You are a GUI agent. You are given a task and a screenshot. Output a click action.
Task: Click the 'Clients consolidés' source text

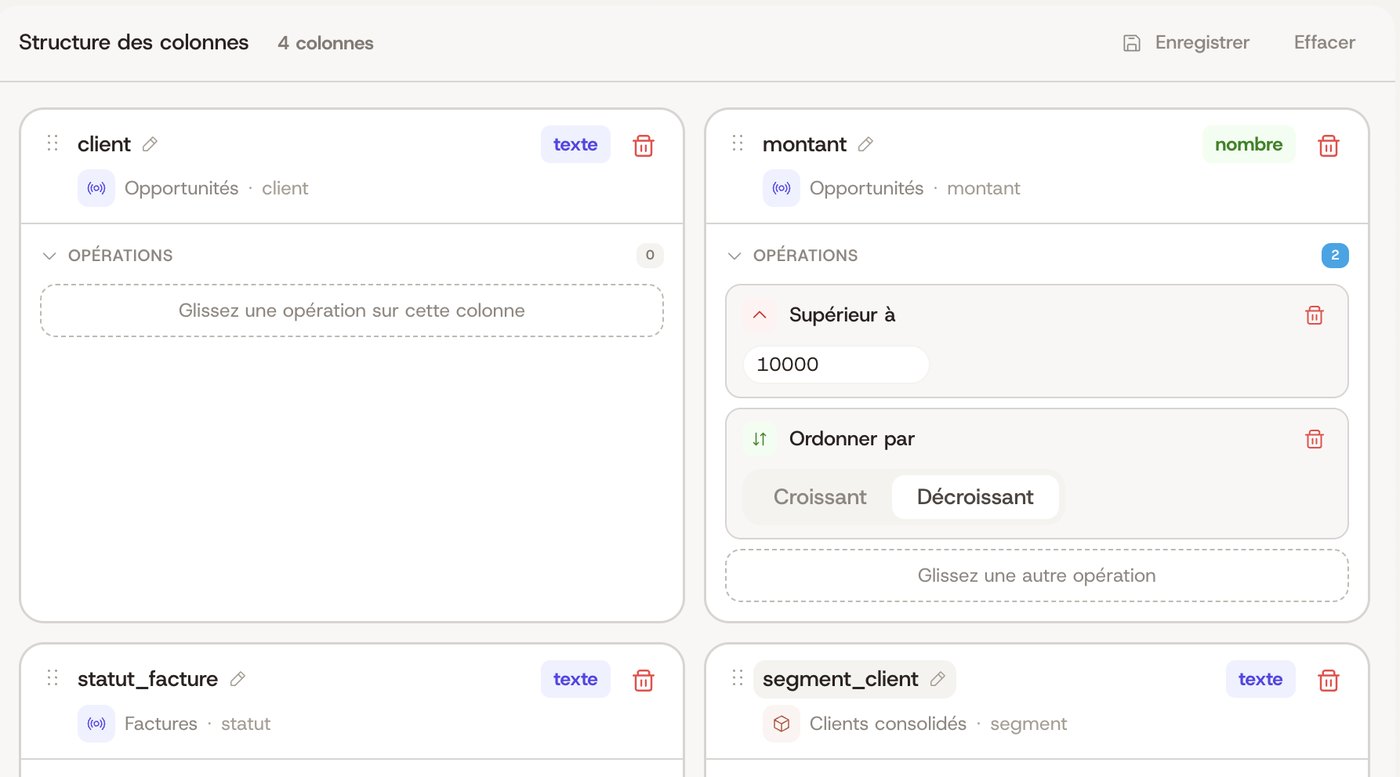pyautogui.click(x=888, y=724)
